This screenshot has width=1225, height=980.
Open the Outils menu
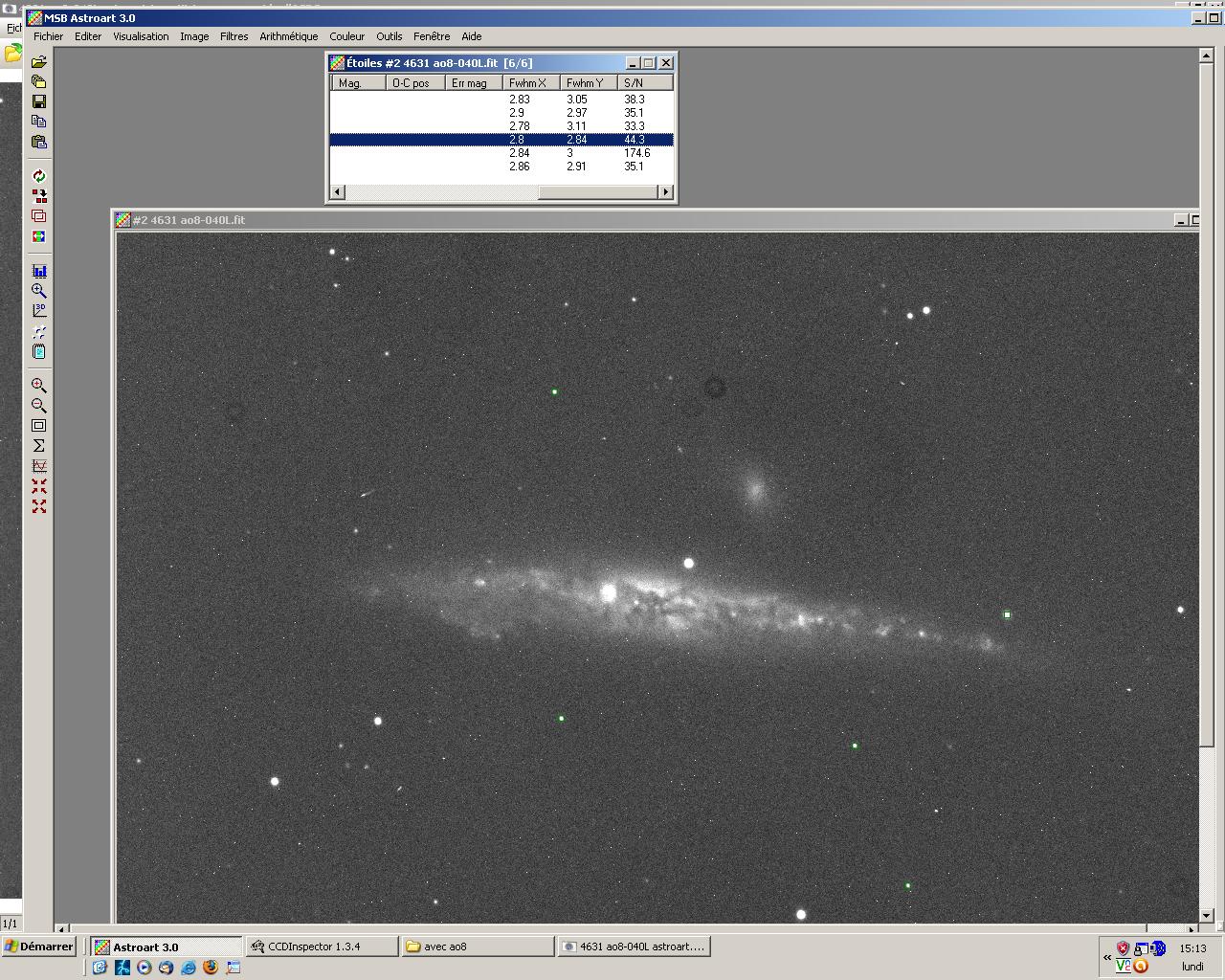point(389,36)
